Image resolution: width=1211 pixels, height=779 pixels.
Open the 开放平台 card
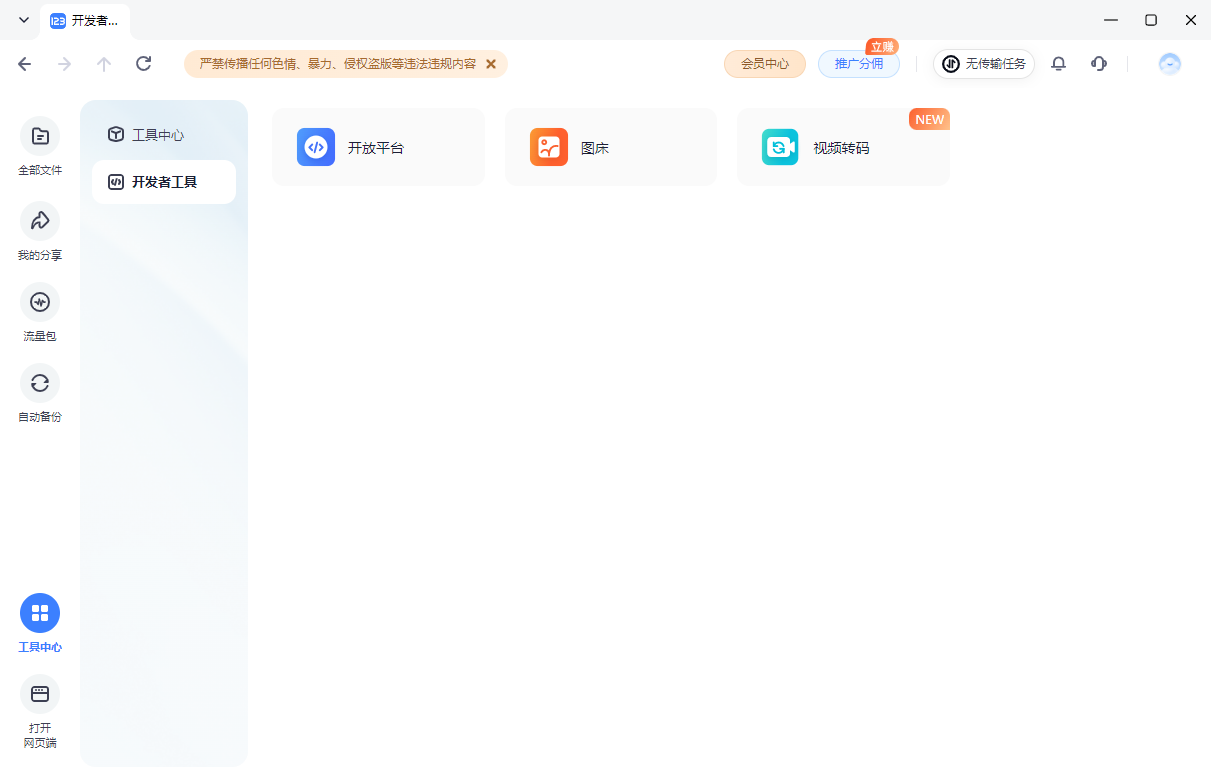(x=378, y=147)
